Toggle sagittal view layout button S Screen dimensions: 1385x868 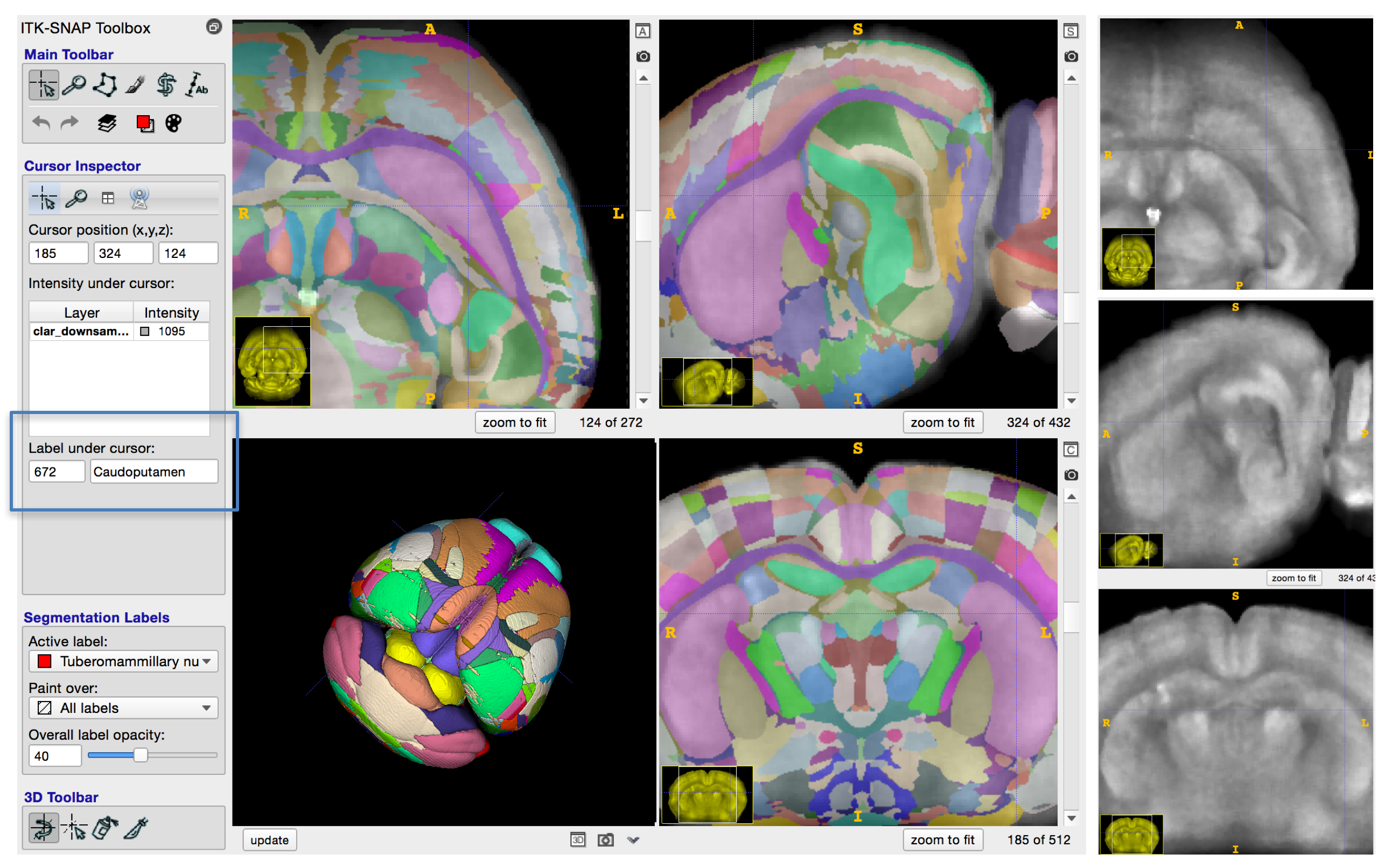click(1071, 31)
